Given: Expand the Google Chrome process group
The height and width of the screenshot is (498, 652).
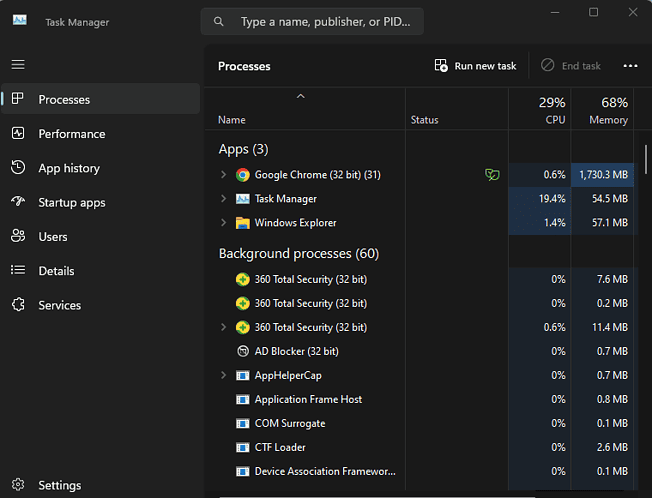Looking at the screenshot, I should coord(224,175).
